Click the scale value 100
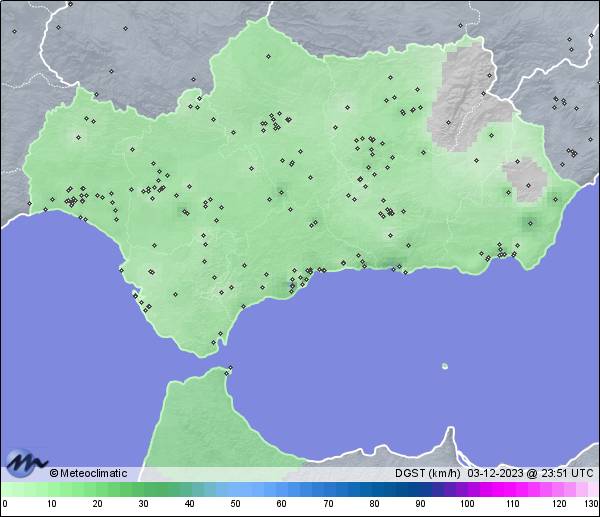The width and height of the screenshot is (600, 517). coord(467,504)
